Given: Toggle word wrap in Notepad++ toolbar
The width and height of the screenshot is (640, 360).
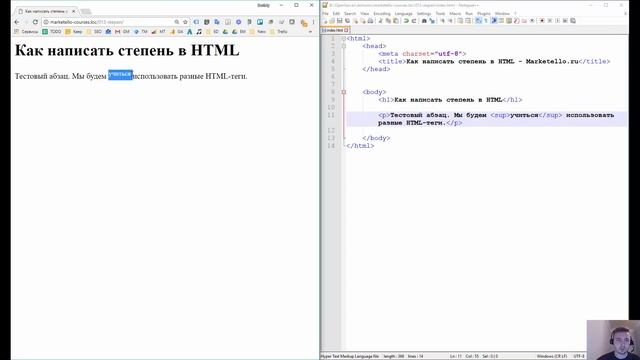Looking at the screenshot, I should click(478, 20).
